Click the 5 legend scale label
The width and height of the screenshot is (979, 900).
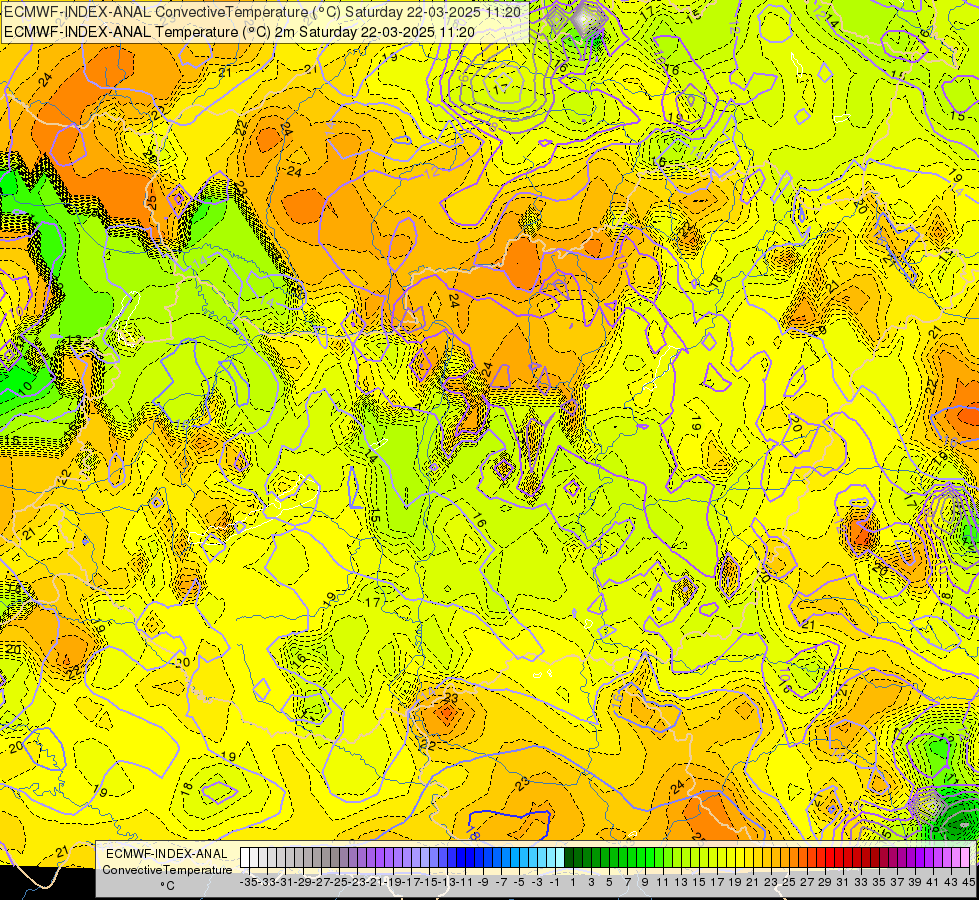609,882
